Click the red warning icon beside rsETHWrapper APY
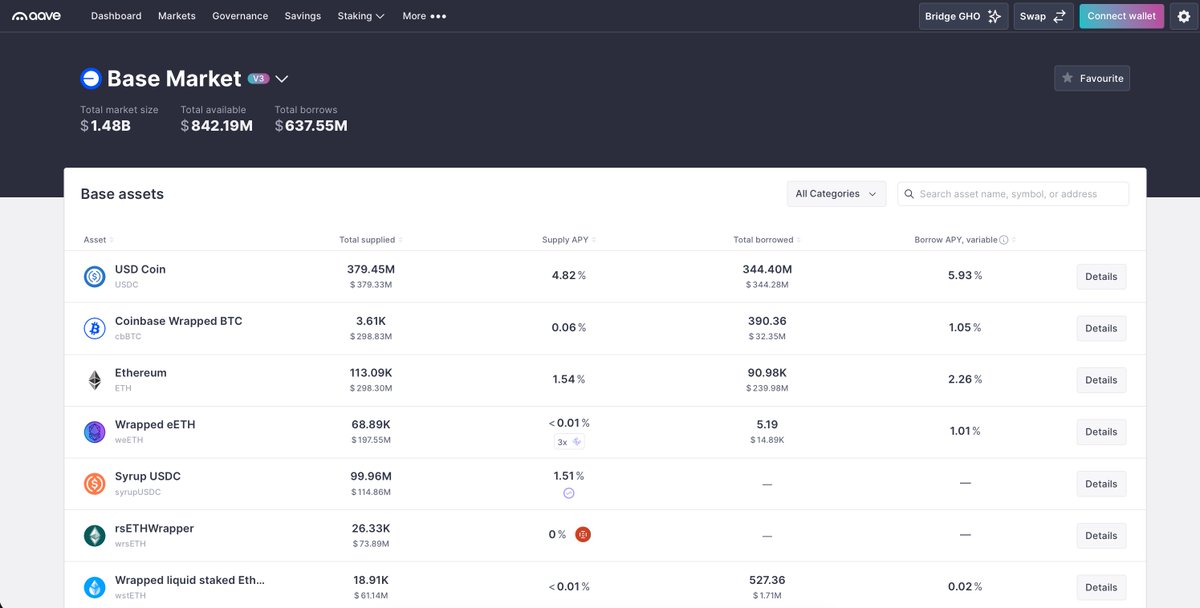 pos(583,535)
